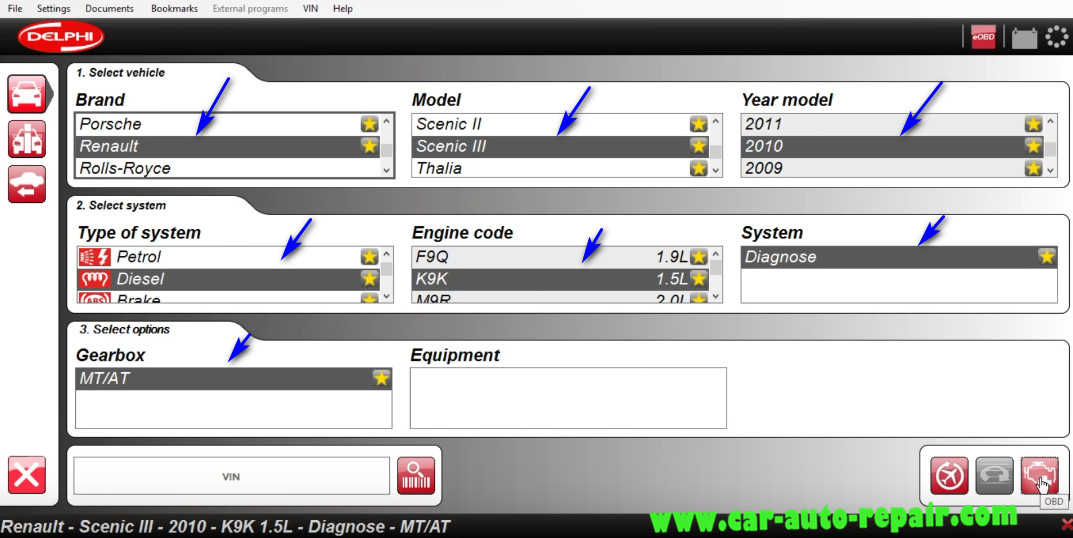Toggle favorite star for Diagnose system
The image size is (1073, 538).
tap(1046, 257)
